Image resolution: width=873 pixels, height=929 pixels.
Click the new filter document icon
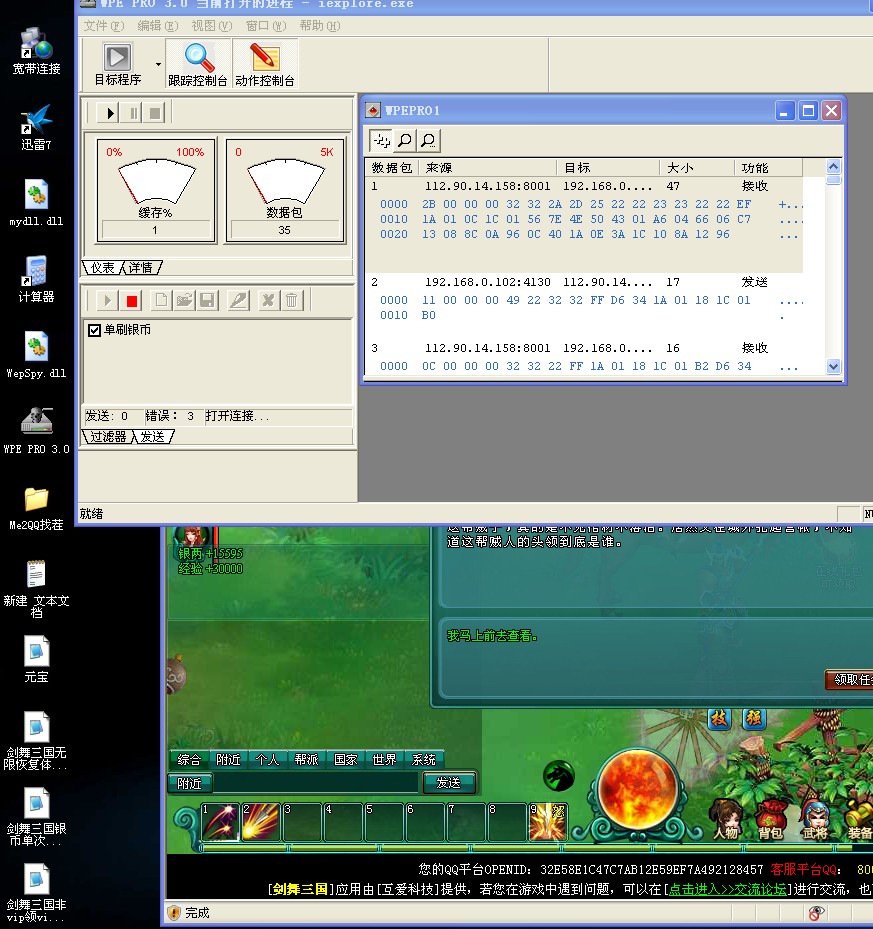(161, 300)
